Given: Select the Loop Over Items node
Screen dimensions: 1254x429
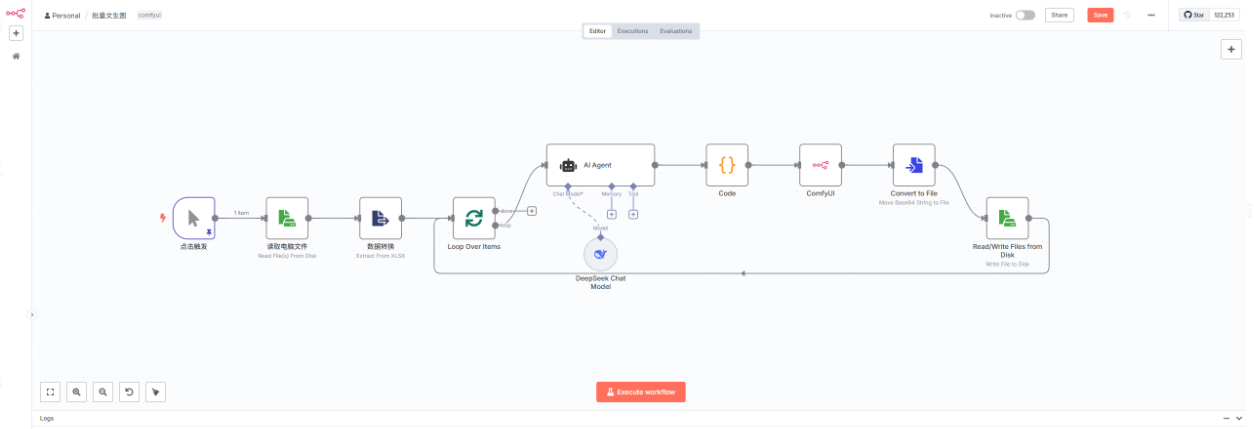Looking at the screenshot, I should tap(474, 218).
